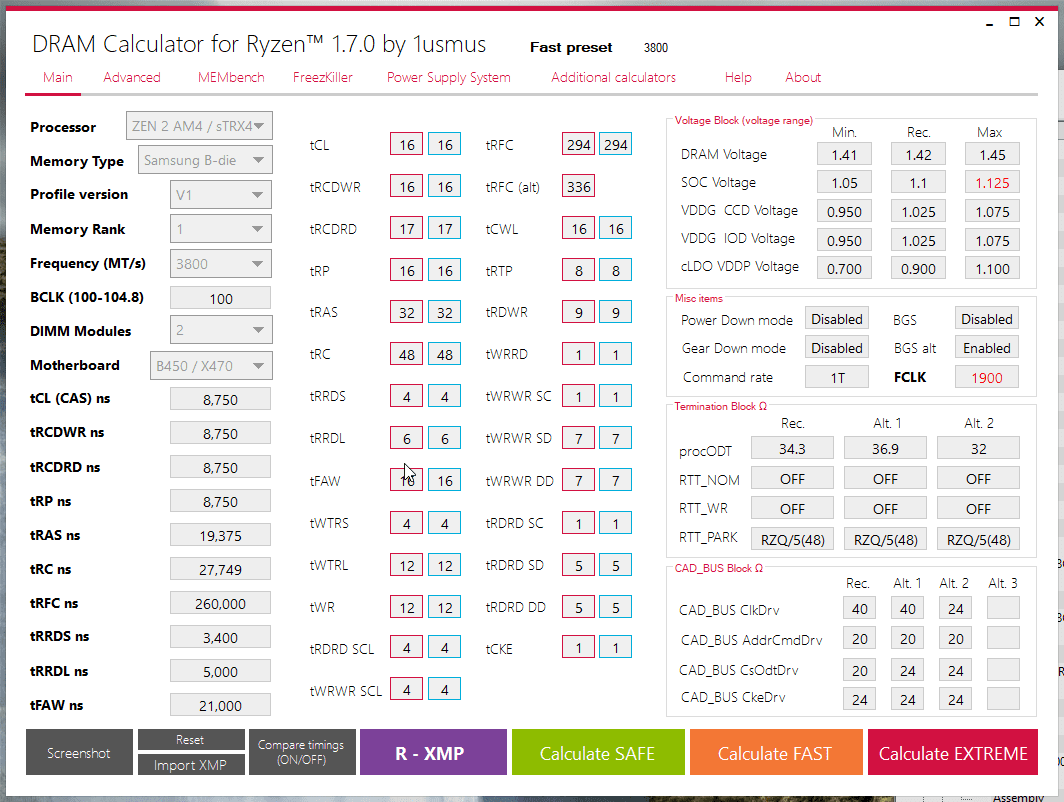1064x802 pixels.
Task: Open the Memory Rank dropdown
Action: tap(221, 229)
